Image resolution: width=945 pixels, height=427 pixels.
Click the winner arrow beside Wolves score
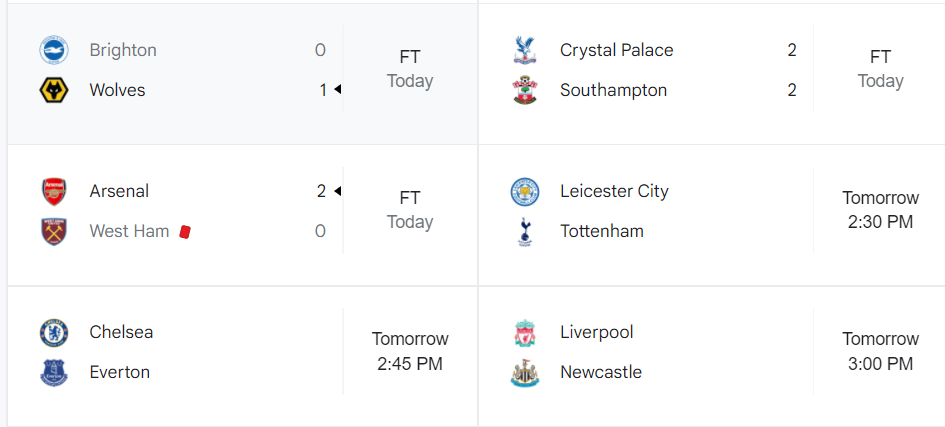(x=338, y=90)
